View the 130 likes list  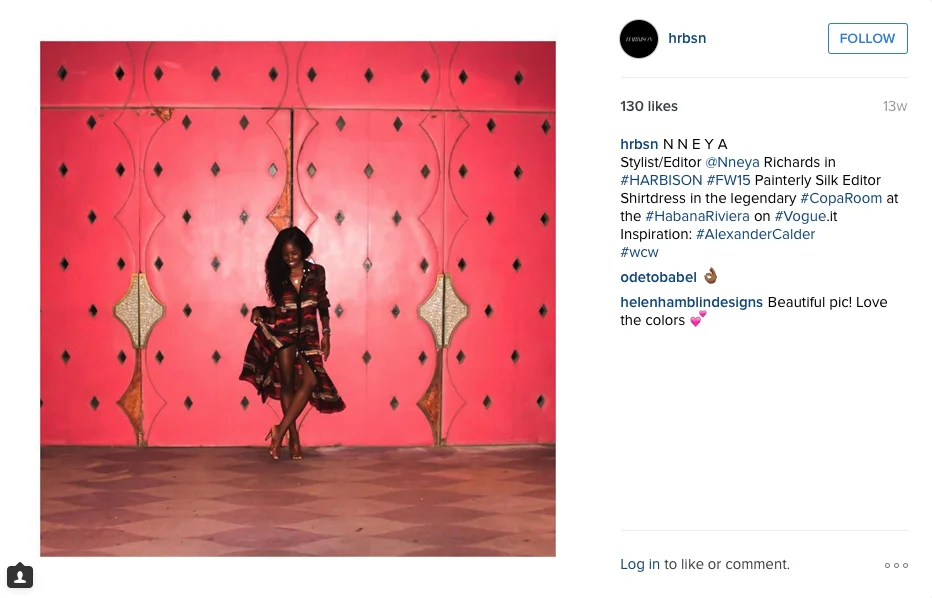(x=648, y=106)
